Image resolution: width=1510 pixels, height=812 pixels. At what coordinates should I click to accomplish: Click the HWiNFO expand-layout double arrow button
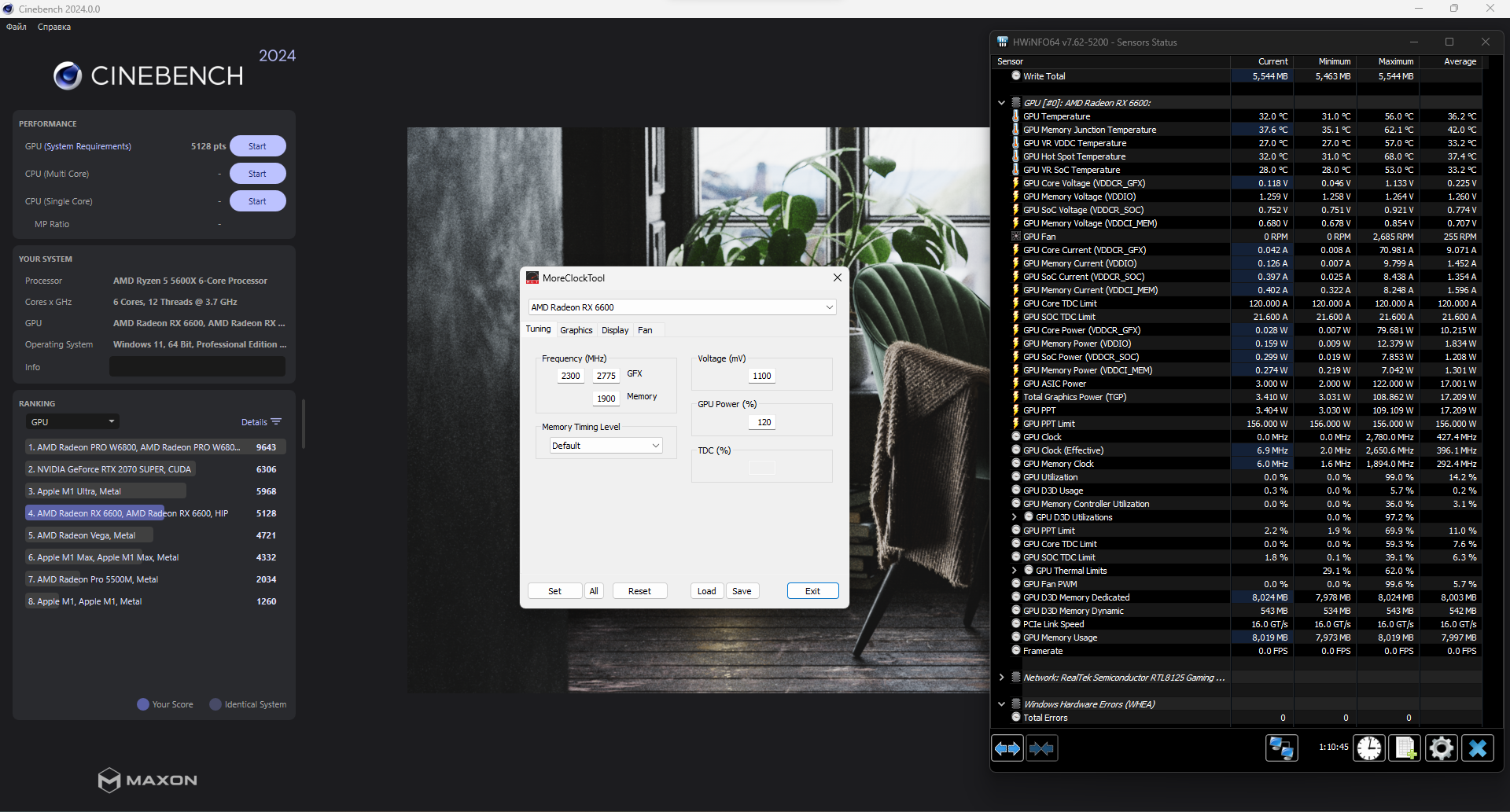pos(1007,748)
